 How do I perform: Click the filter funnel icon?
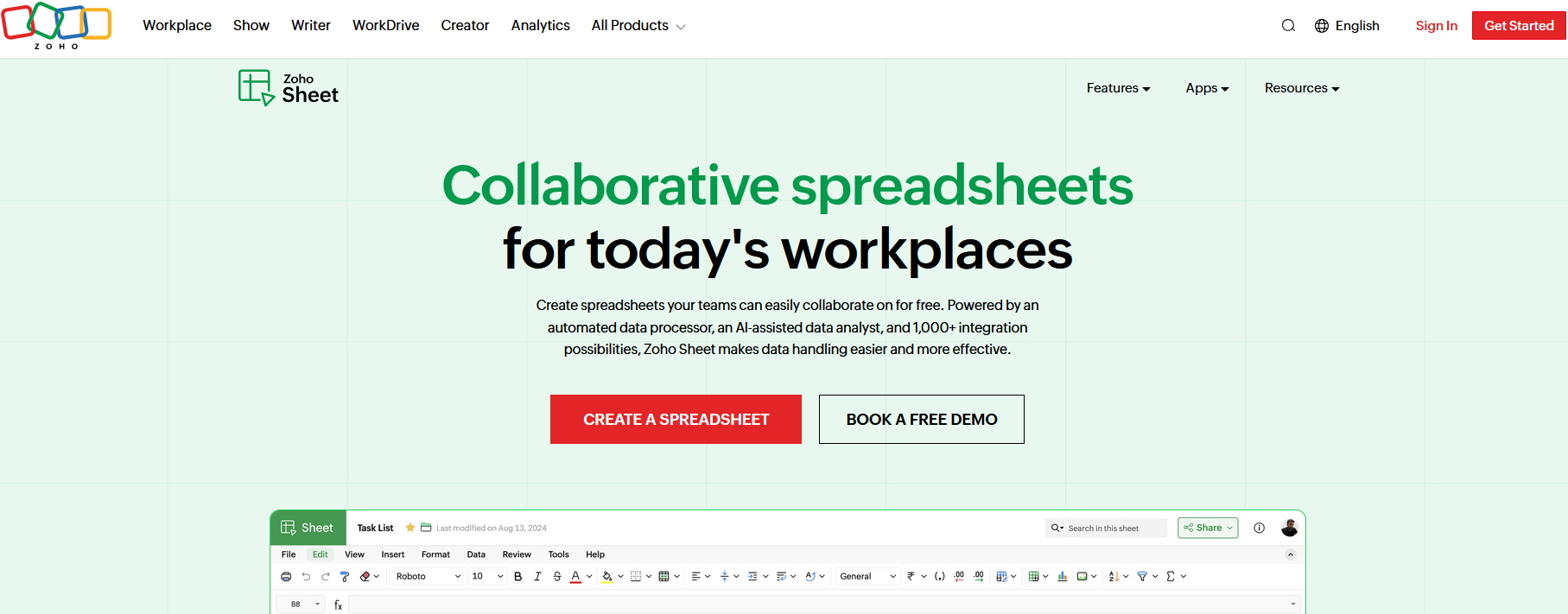click(1142, 577)
